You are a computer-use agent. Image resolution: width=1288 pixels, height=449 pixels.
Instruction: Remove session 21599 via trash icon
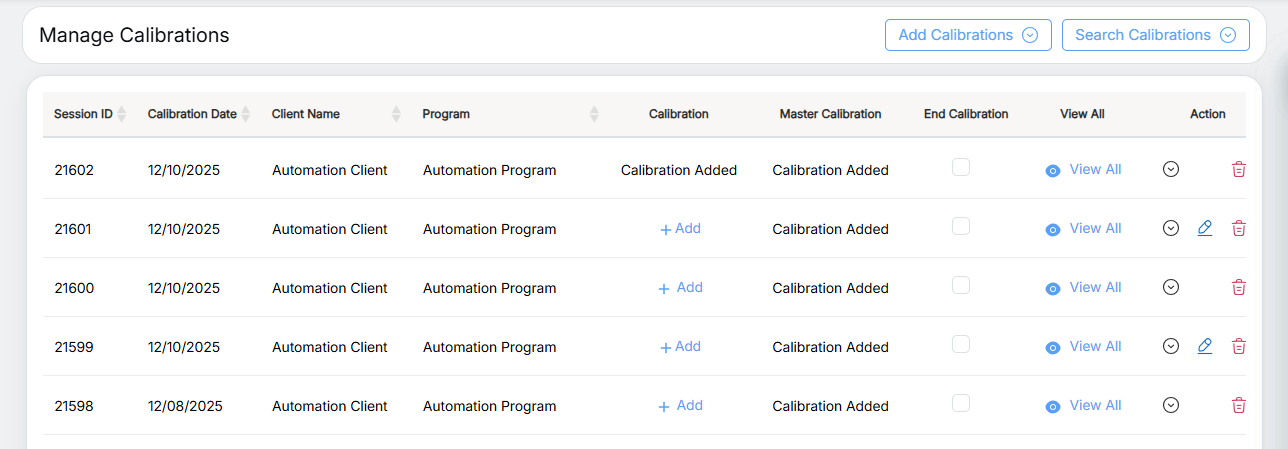pos(1238,347)
